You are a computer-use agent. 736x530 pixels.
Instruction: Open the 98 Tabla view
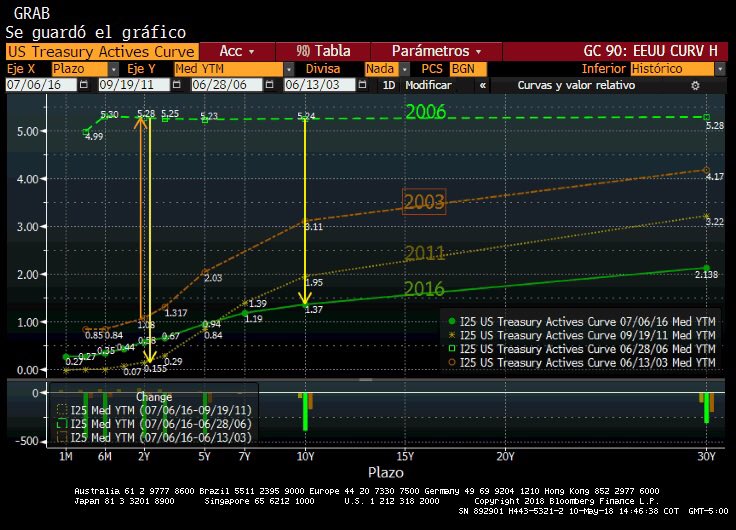click(x=323, y=51)
